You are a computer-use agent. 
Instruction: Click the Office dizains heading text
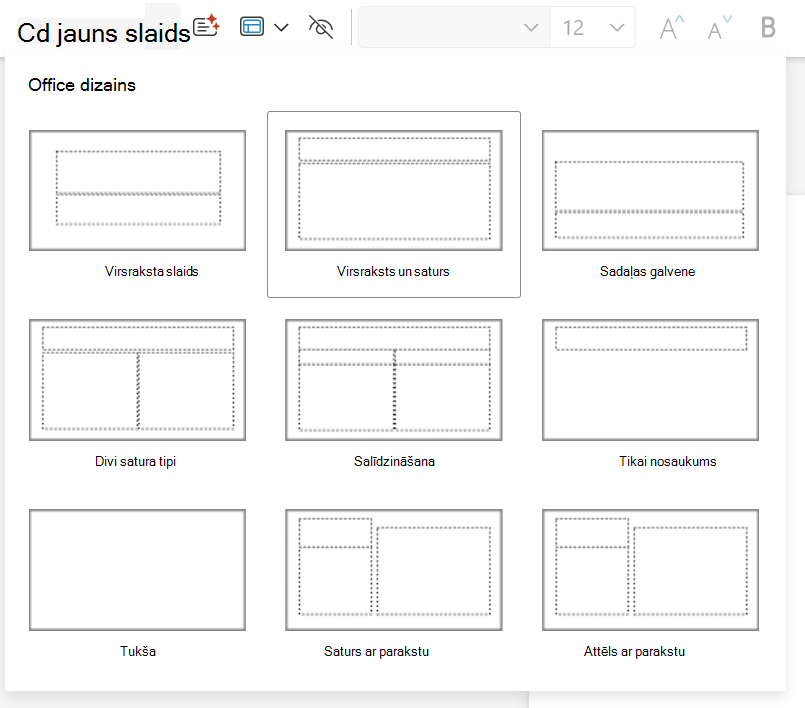coord(82,85)
